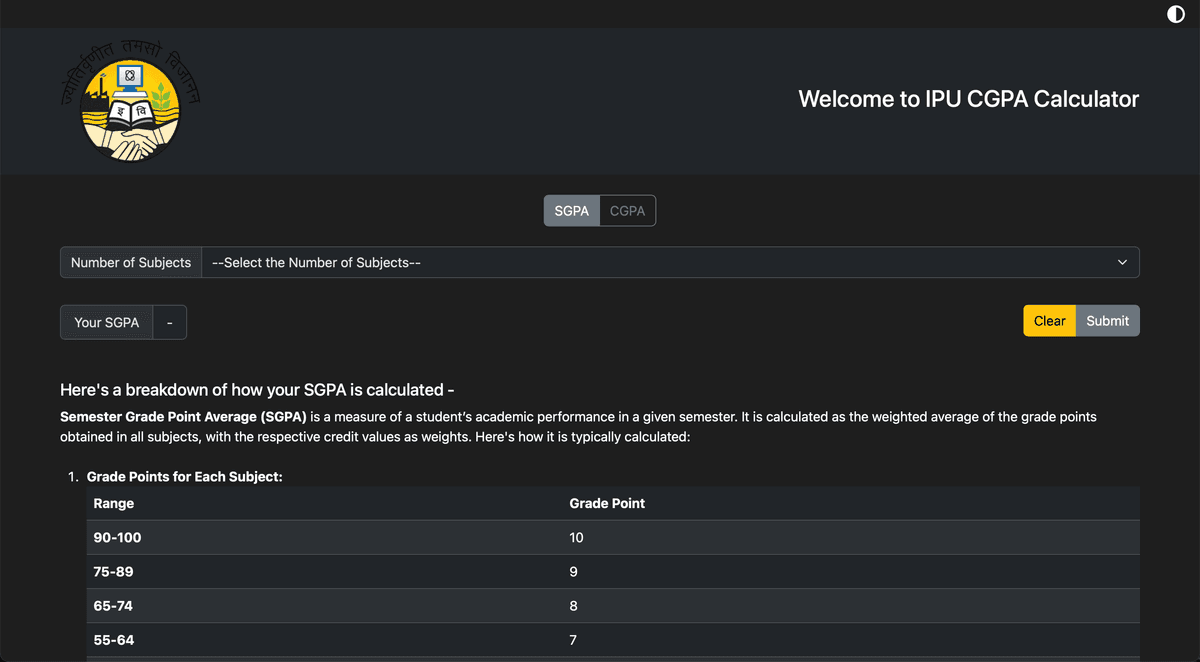Toggle the dark/light theme contrast icon
The width and height of the screenshot is (1200, 662).
1176,14
